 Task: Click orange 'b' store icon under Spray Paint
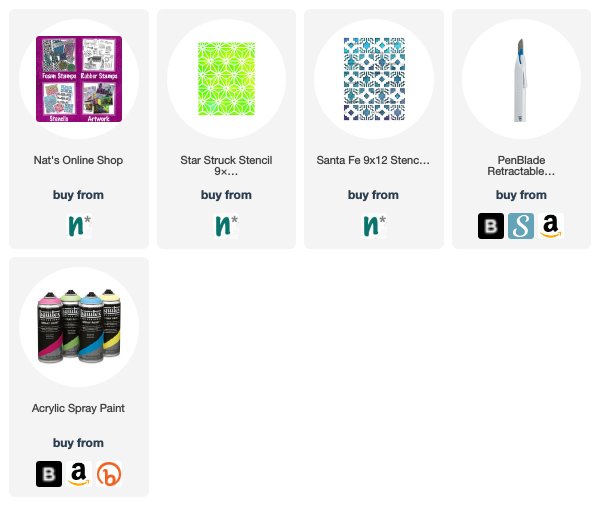click(x=109, y=474)
